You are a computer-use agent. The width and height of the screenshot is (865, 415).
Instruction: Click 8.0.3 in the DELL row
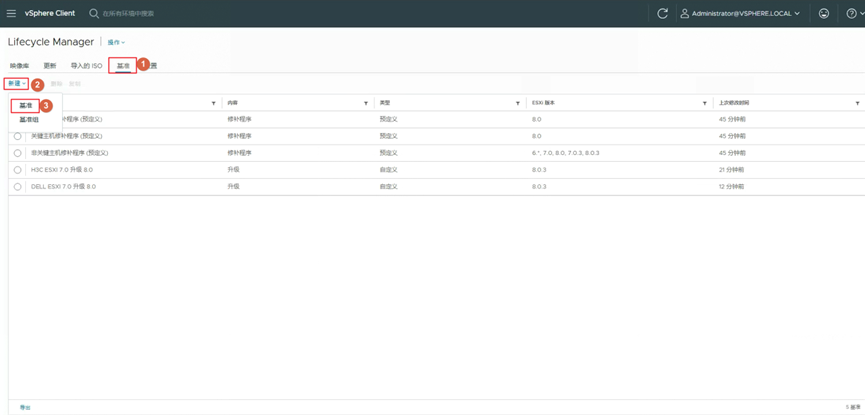tap(539, 187)
